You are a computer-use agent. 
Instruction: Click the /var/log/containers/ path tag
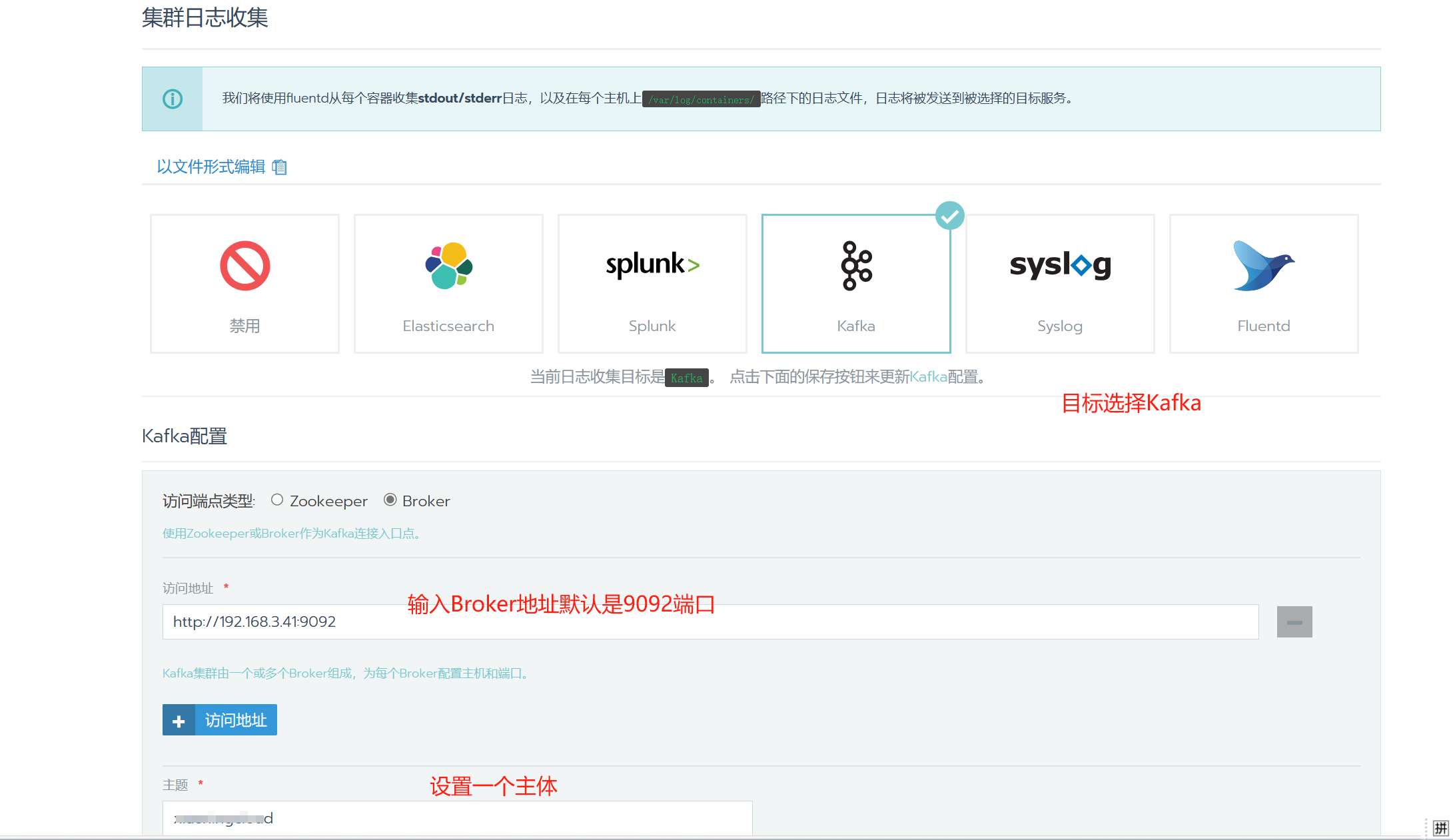pyautogui.click(x=701, y=99)
